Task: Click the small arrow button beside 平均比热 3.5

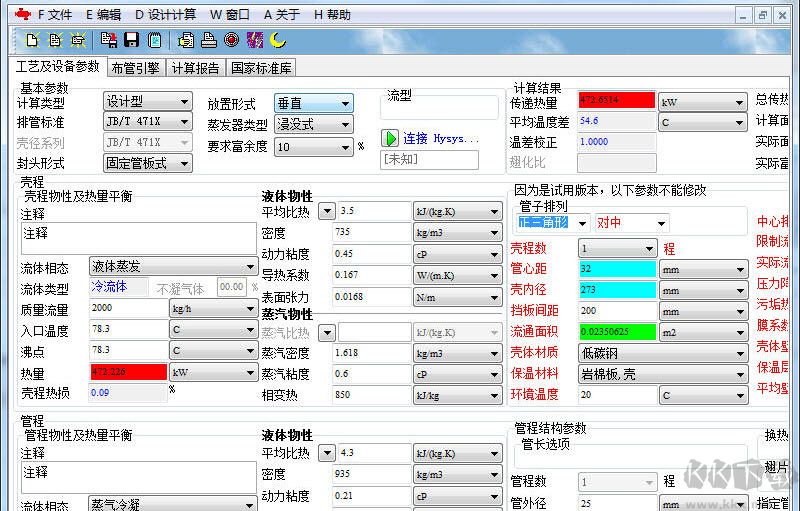Action: 327,212
